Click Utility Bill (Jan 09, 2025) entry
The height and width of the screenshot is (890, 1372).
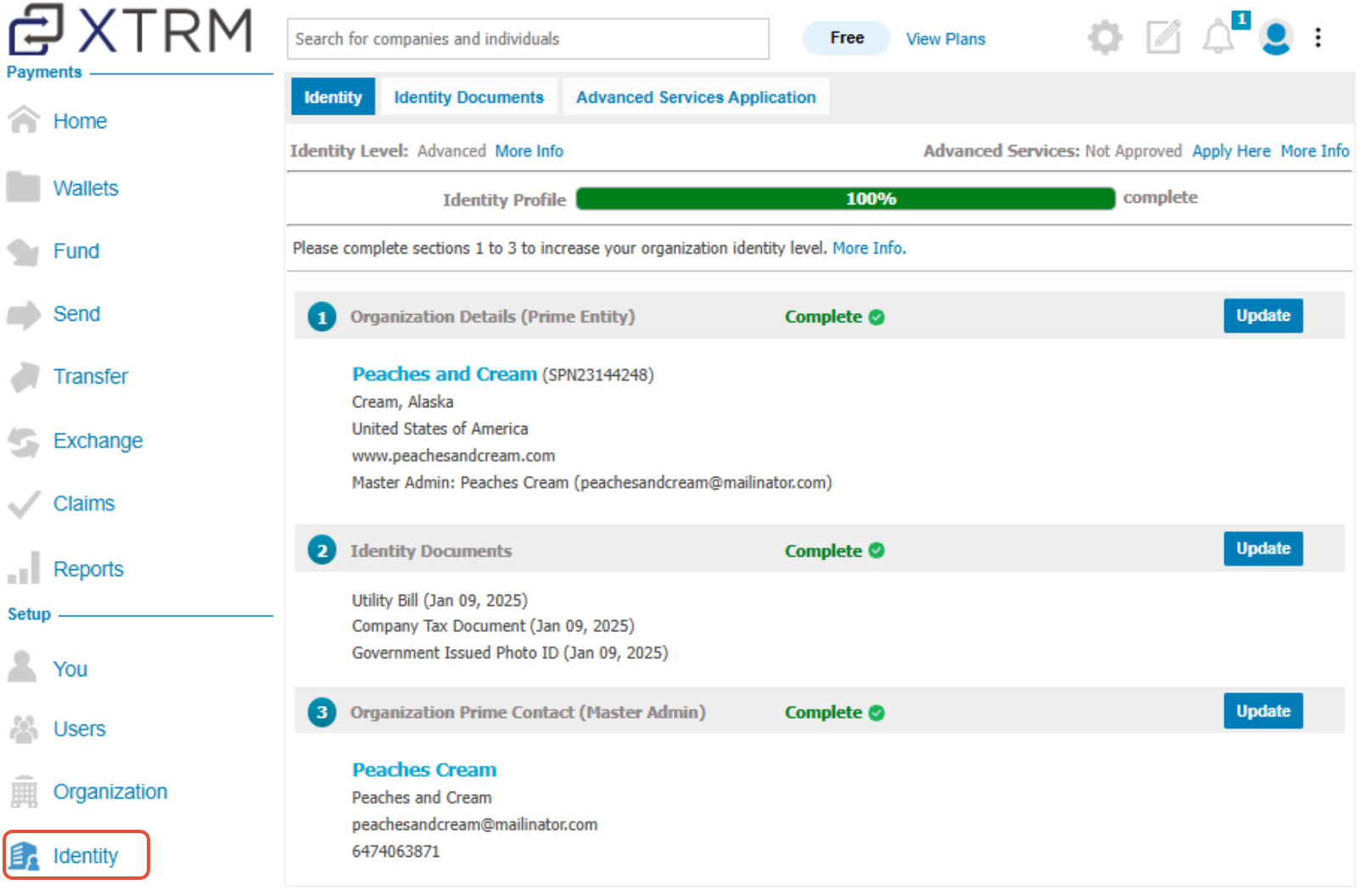440,601
